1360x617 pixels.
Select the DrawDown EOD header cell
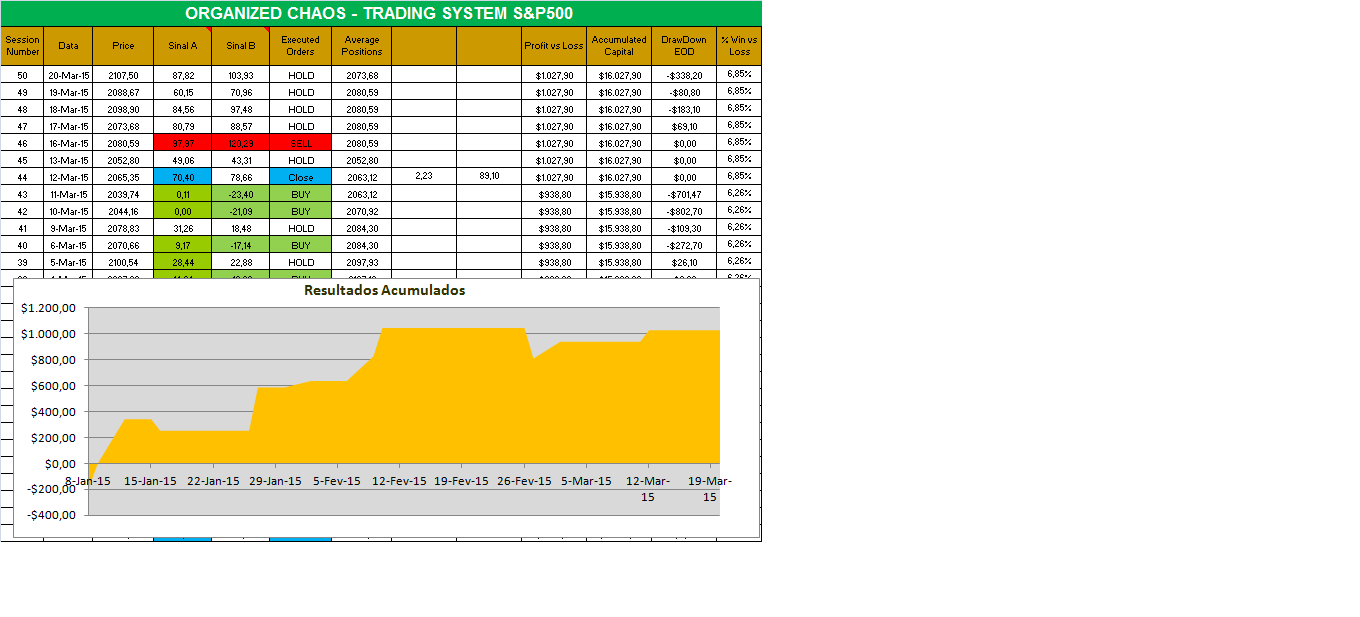click(x=684, y=46)
